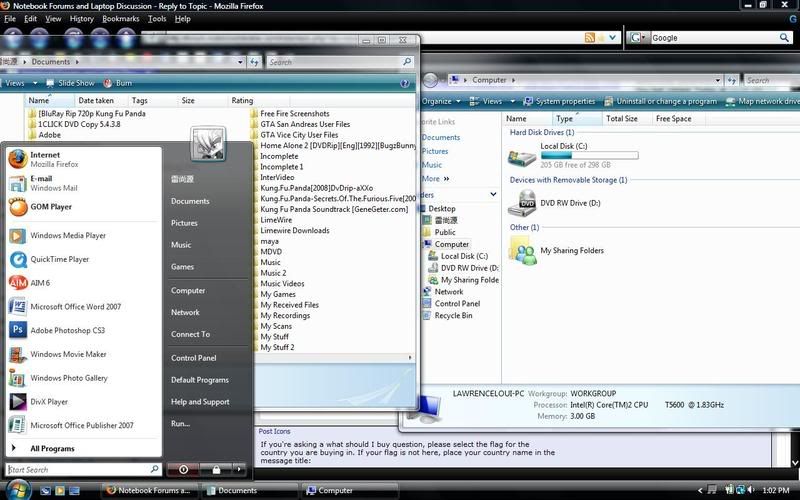Image resolution: width=800 pixels, height=500 pixels.
Task: Open Firefox address bar history dropdown
Action: click(613, 37)
